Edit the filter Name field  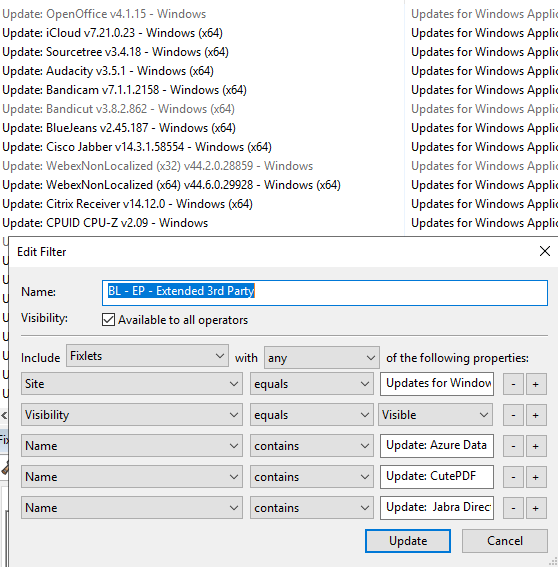[325, 293]
